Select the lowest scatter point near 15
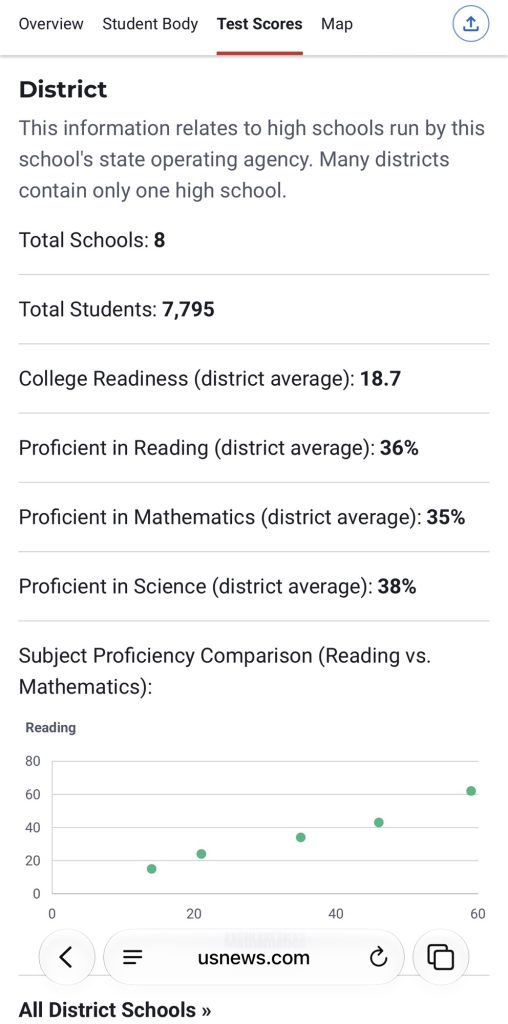Screen dimensions: 508x1024 coord(151,869)
